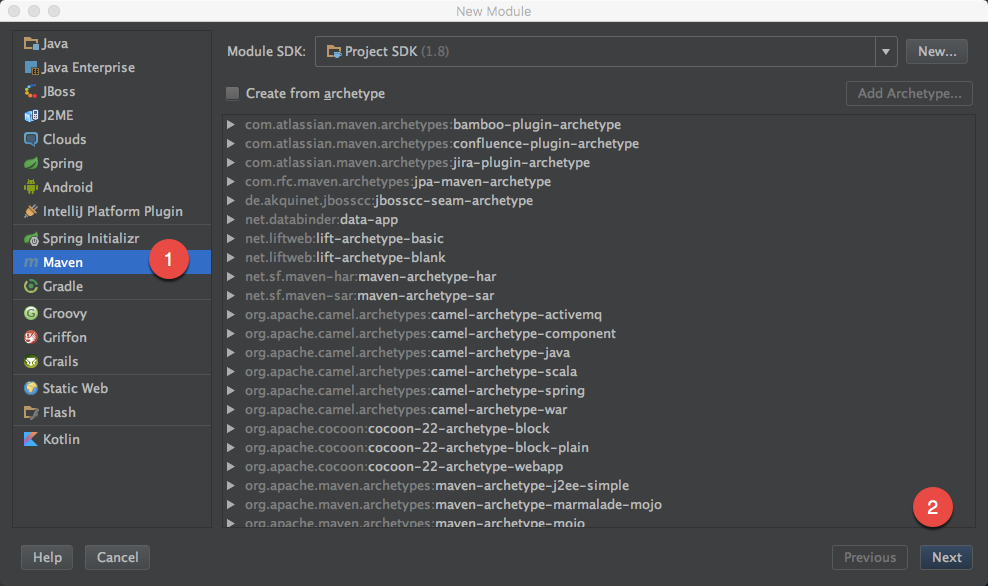Click the Grails icon

pos(31,361)
